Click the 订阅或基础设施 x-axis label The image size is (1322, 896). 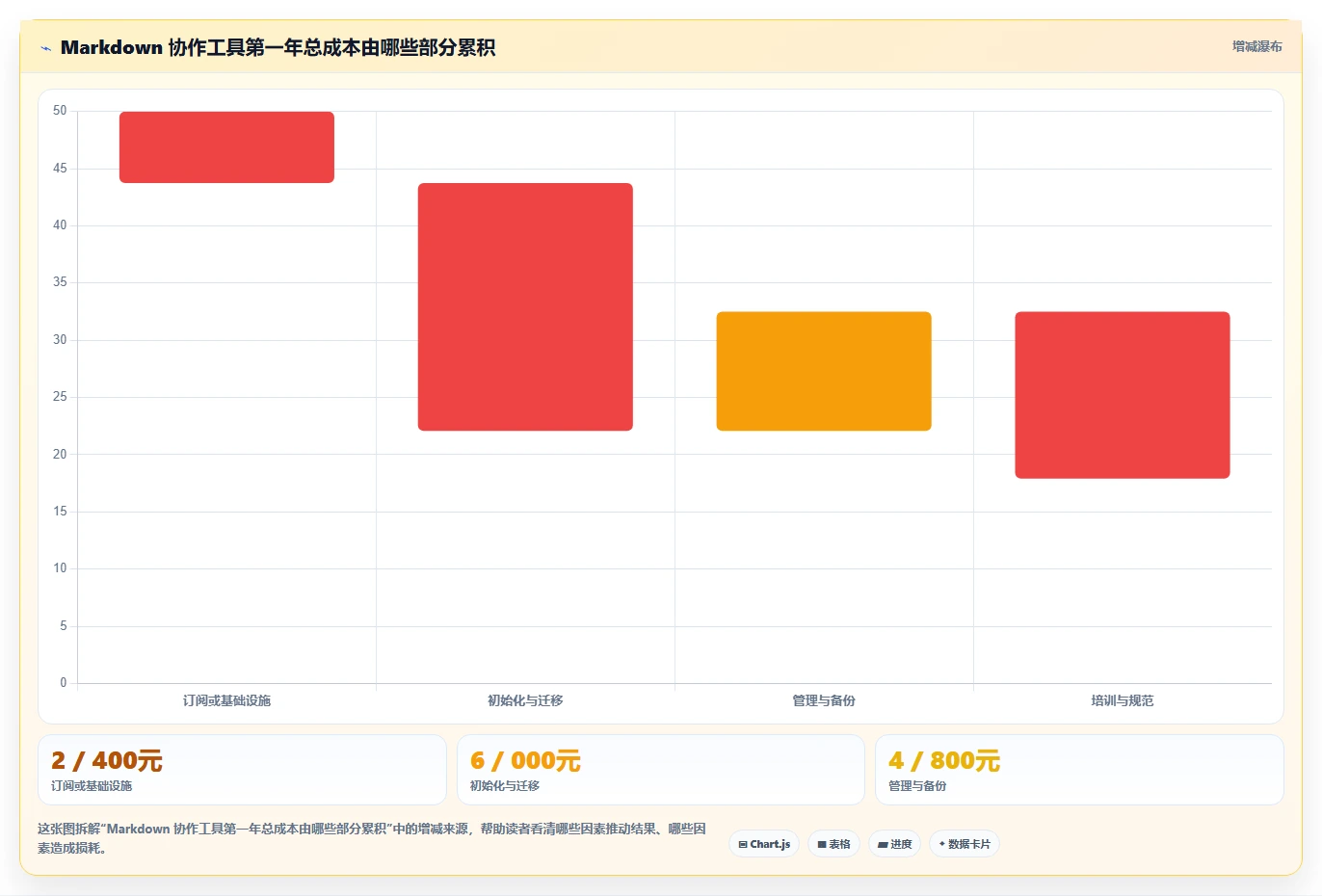(x=226, y=700)
